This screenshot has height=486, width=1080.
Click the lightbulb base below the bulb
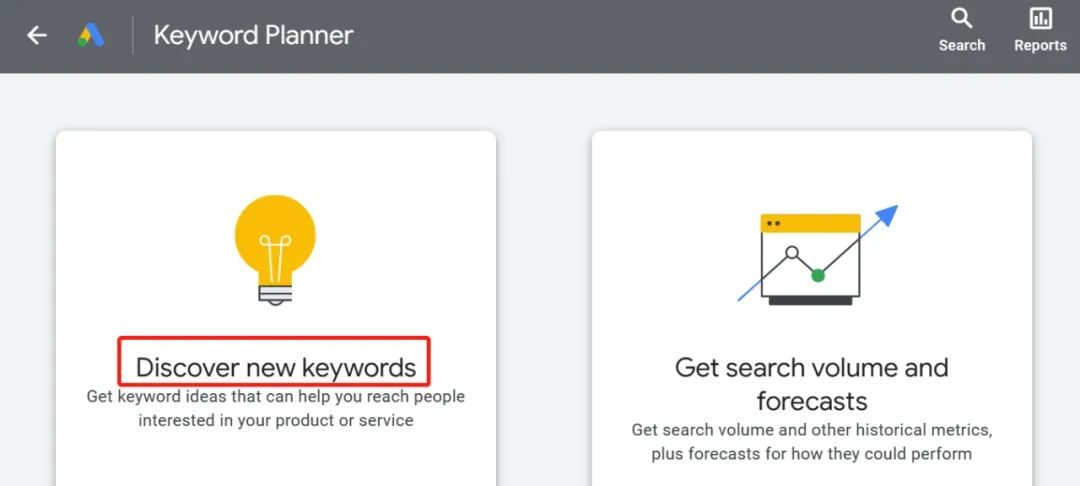[275, 294]
